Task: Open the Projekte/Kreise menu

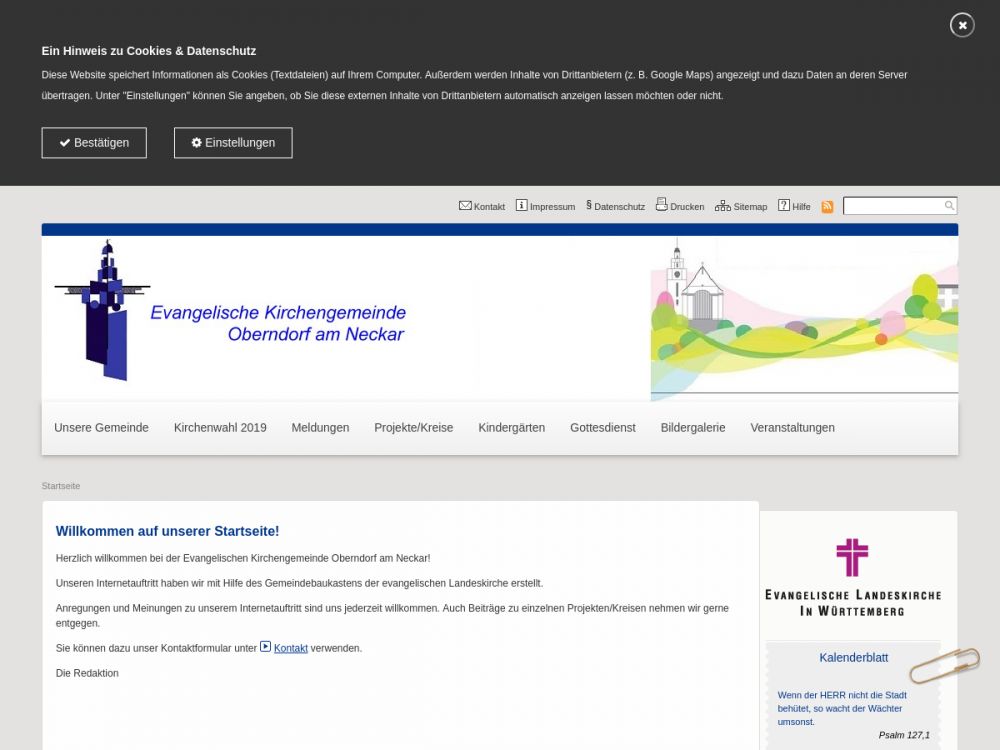Action: [x=413, y=428]
